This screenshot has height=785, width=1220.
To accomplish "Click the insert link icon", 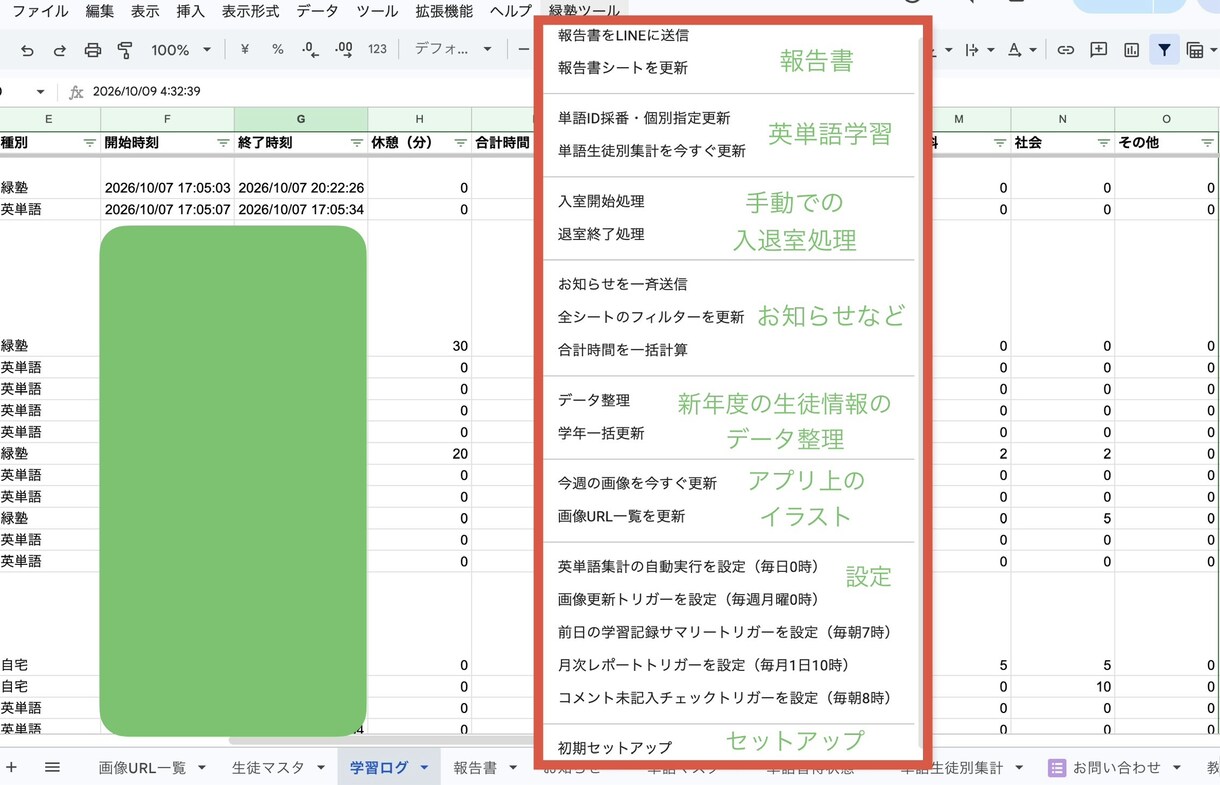I will (1066, 50).
